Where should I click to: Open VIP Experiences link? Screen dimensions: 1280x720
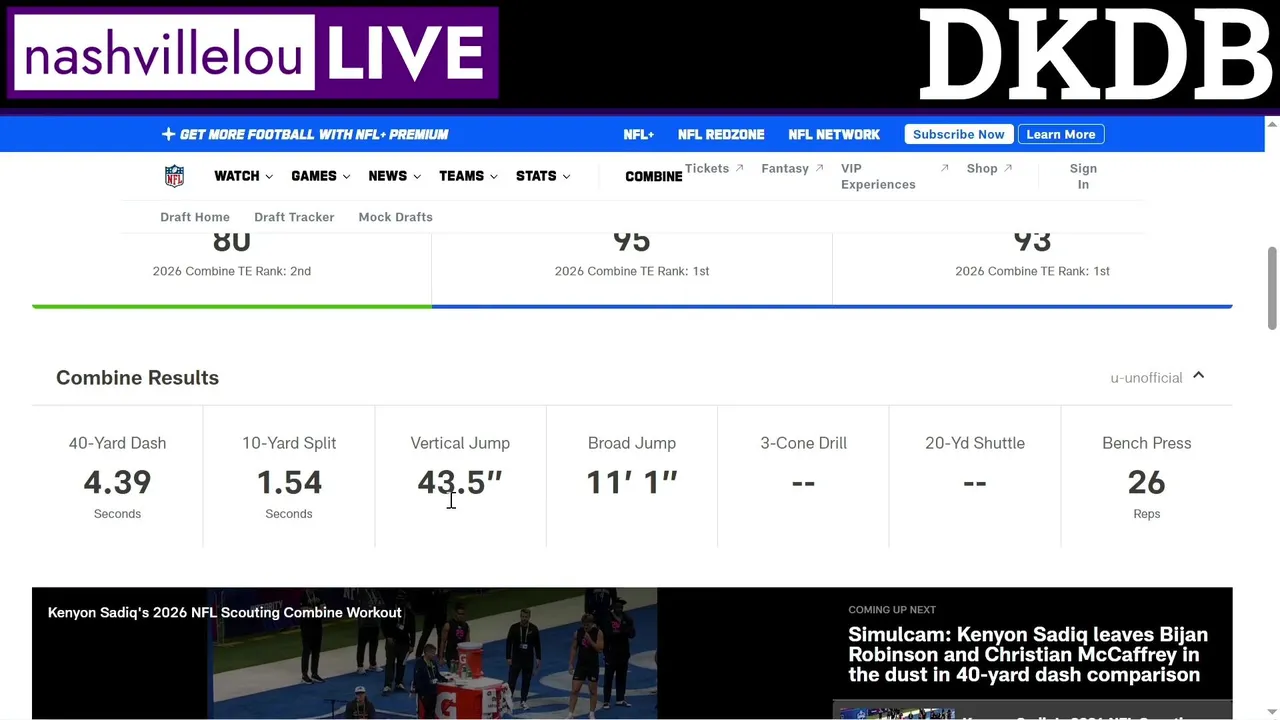tap(894, 176)
